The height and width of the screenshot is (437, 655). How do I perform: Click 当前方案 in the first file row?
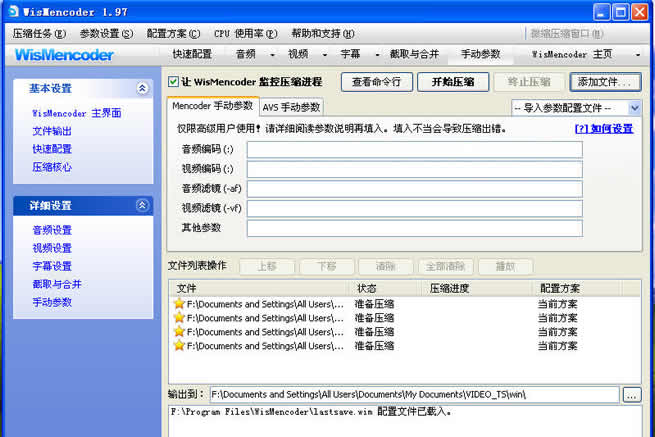(x=557, y=304)
